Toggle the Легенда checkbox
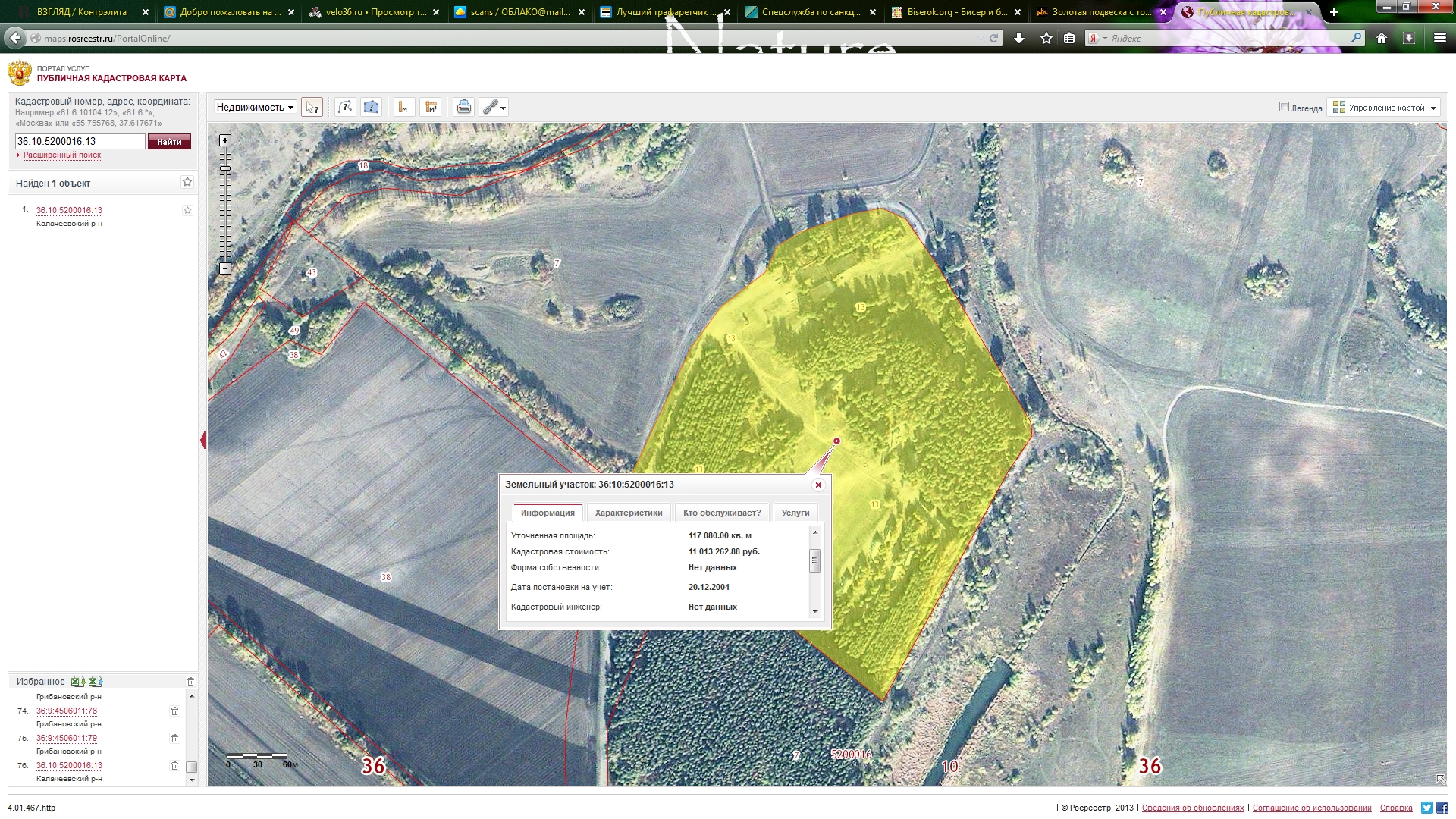Screen dimensions: 1456x819 (1284, 107)
